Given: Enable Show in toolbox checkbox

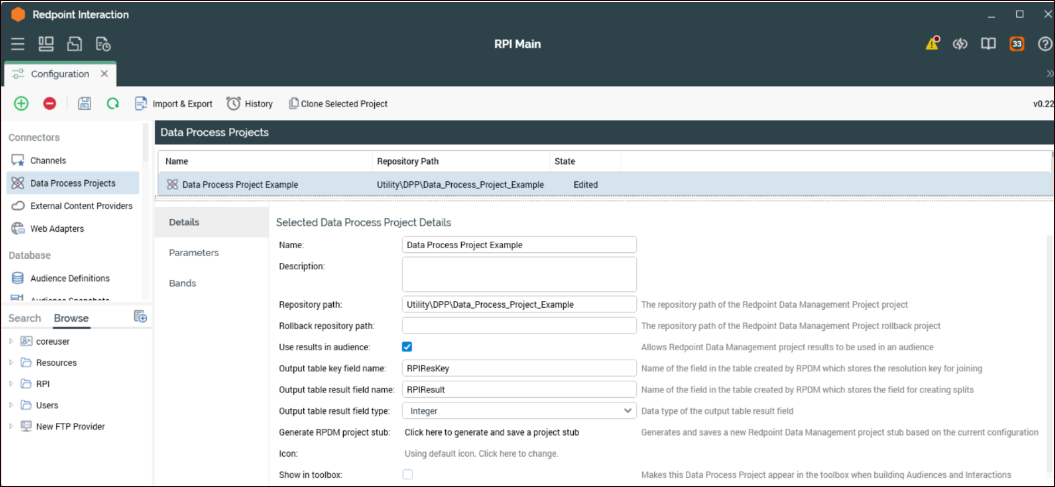Looking at the screenshot, I should pyautogui.click(x=407, y=474).
